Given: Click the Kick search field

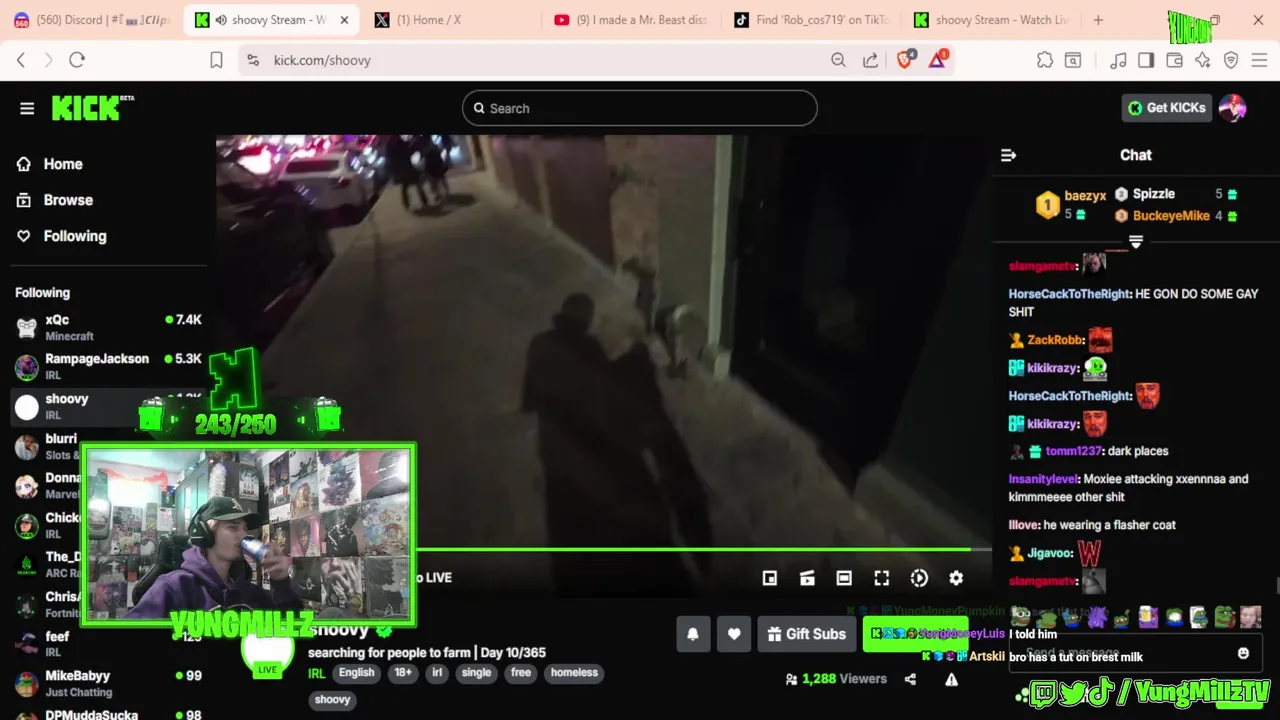Looking at the screenshot, I should point(640,108).
